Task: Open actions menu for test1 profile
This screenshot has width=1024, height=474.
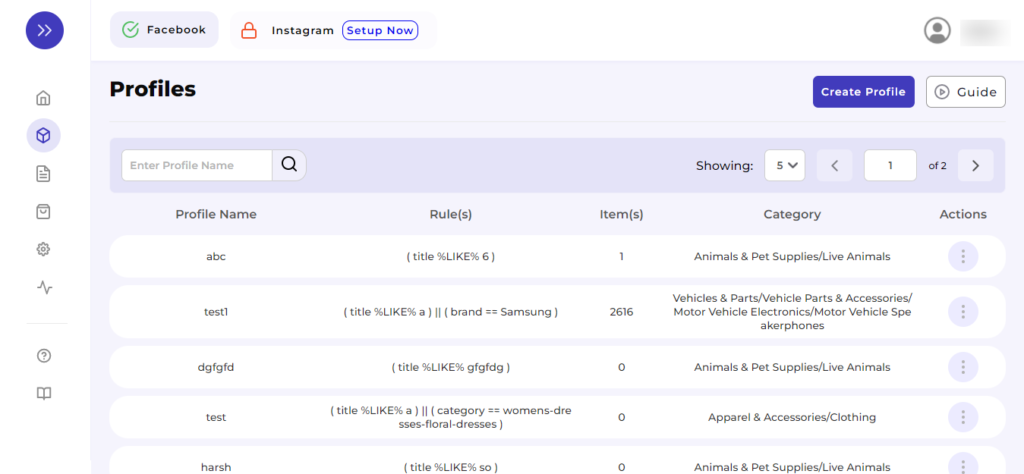Action: [x=963, y=312]
